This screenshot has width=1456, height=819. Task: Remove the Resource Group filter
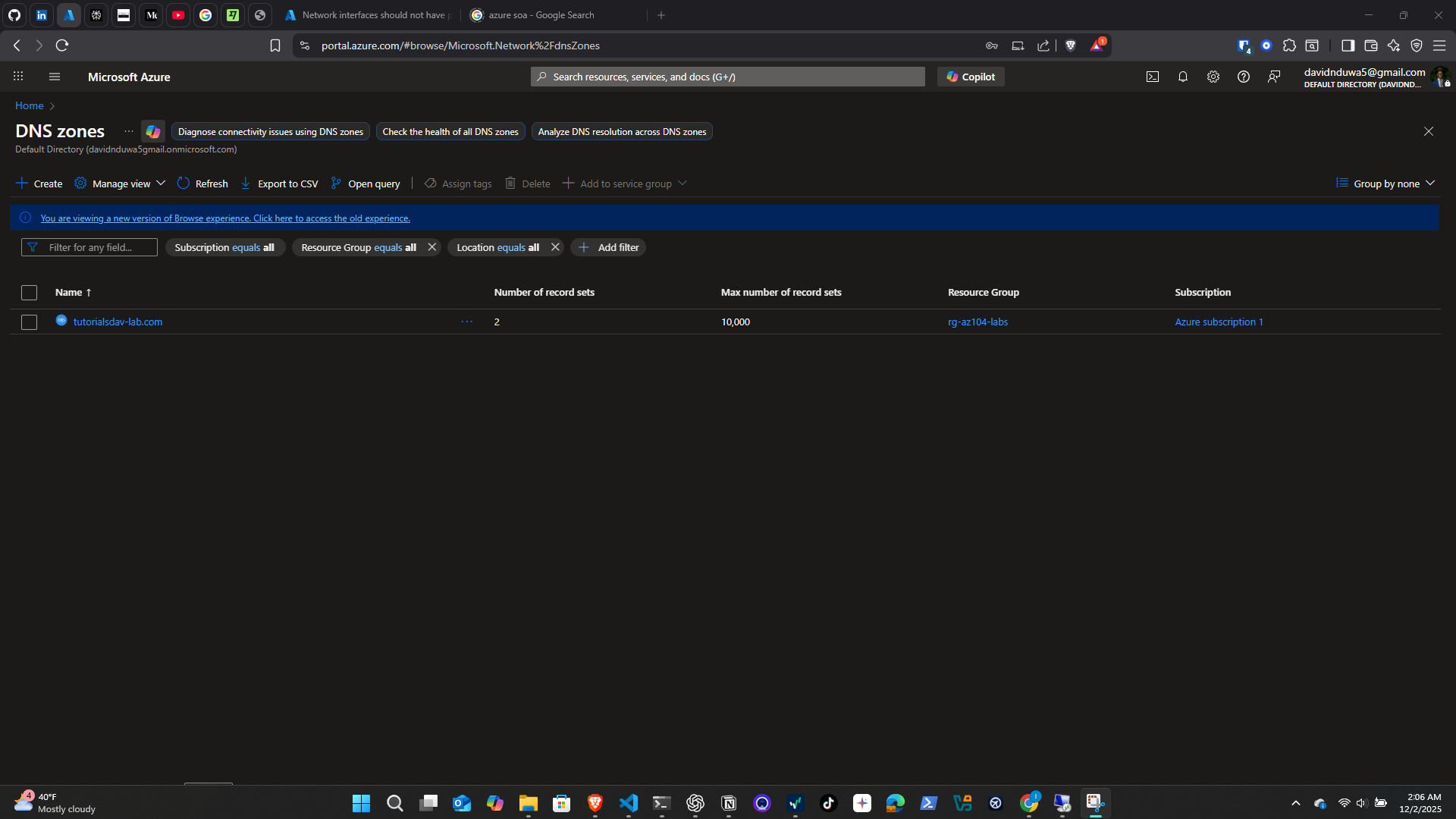[x=432, y=247]
